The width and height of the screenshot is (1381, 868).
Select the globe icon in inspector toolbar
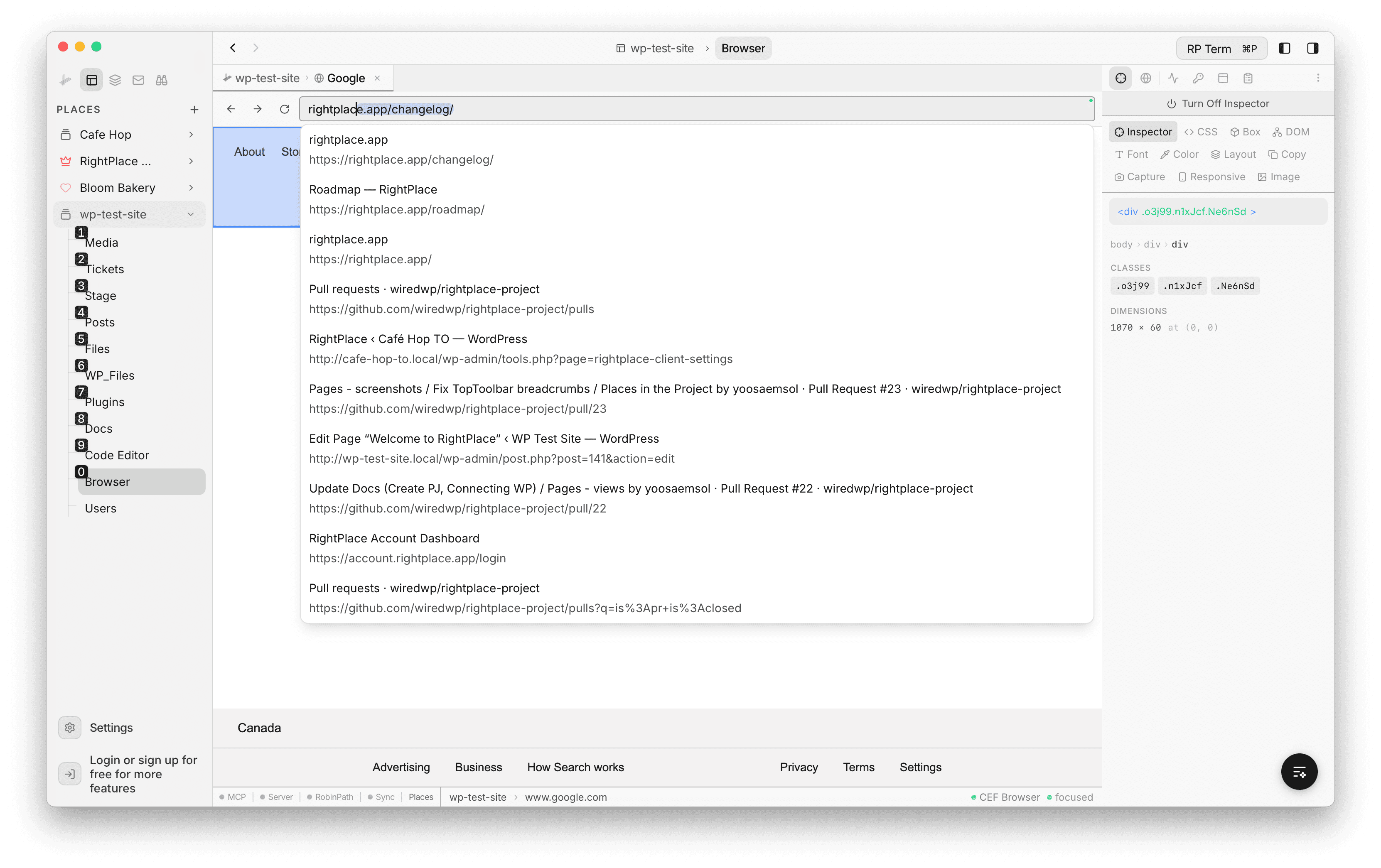tap(1146, 78)
